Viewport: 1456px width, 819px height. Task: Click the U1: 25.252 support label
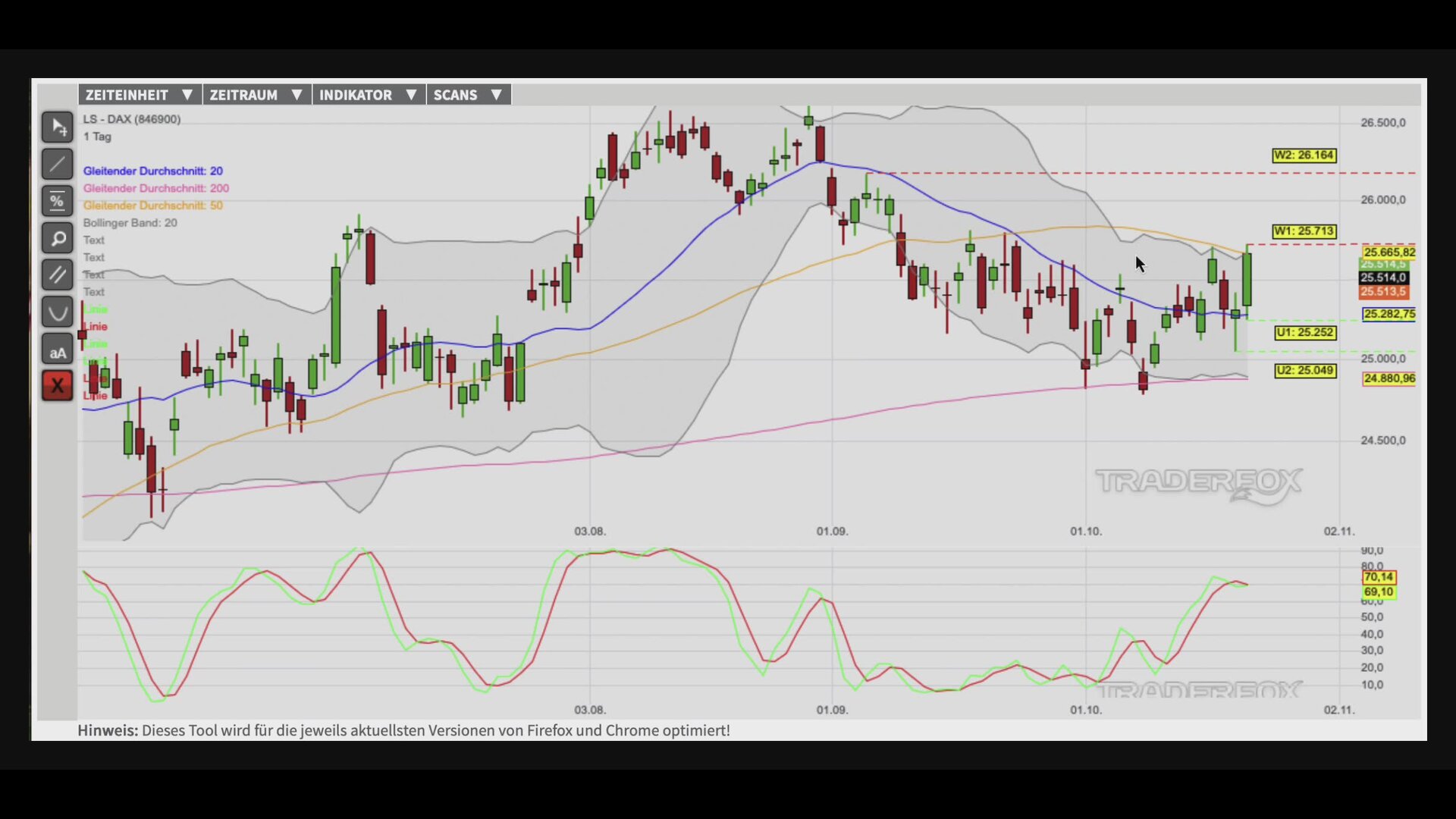tap(1305, 333)
